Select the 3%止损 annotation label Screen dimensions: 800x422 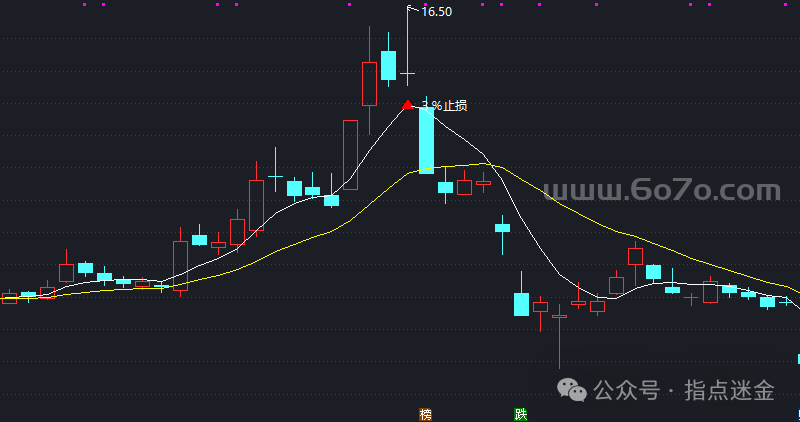point(444,105)
